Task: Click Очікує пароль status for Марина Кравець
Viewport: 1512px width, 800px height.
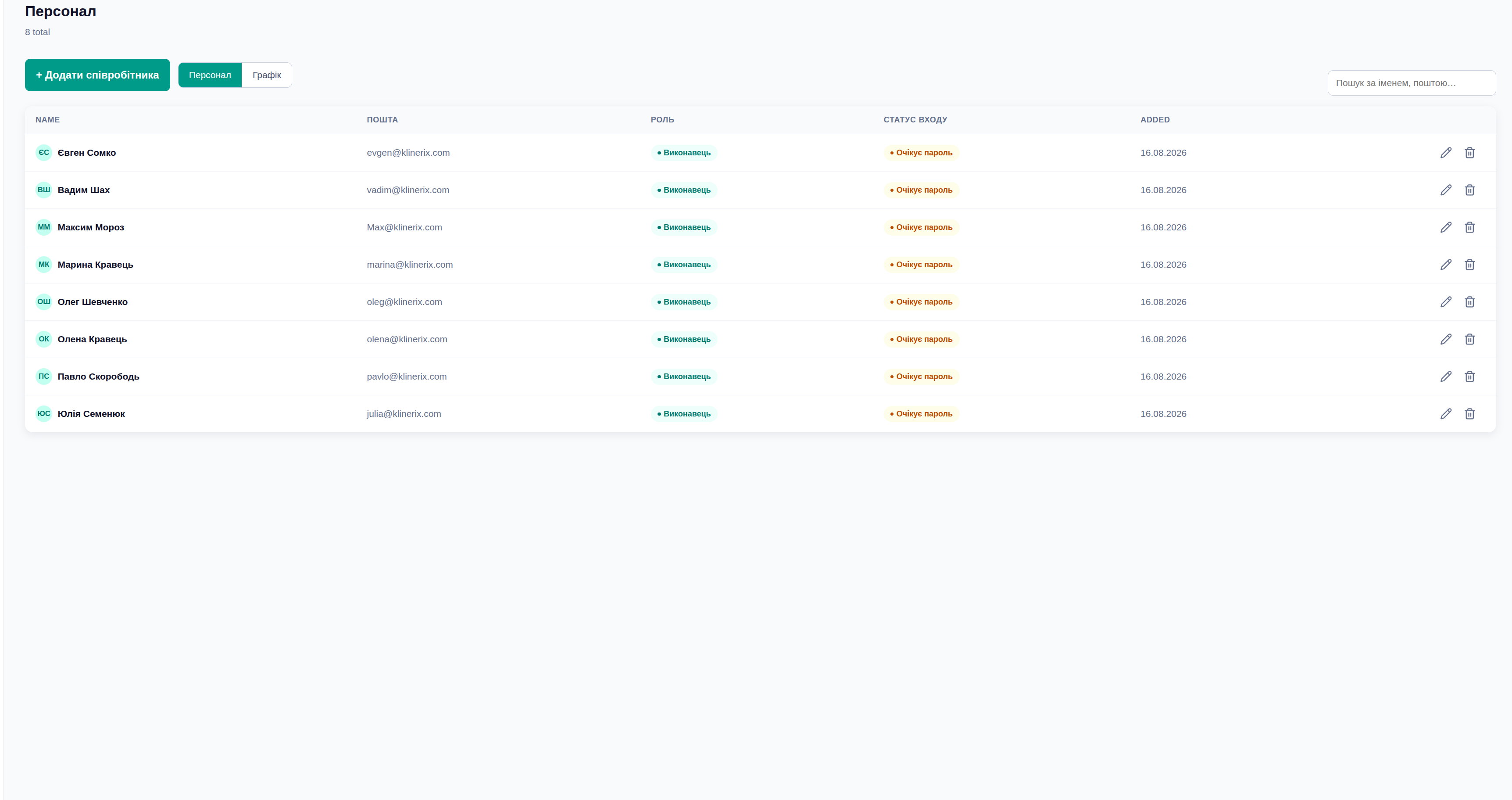Action: (x=921, y=264)
